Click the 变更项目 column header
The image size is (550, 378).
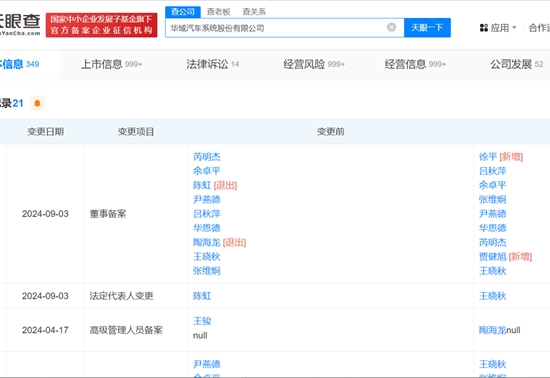point(136,132)
